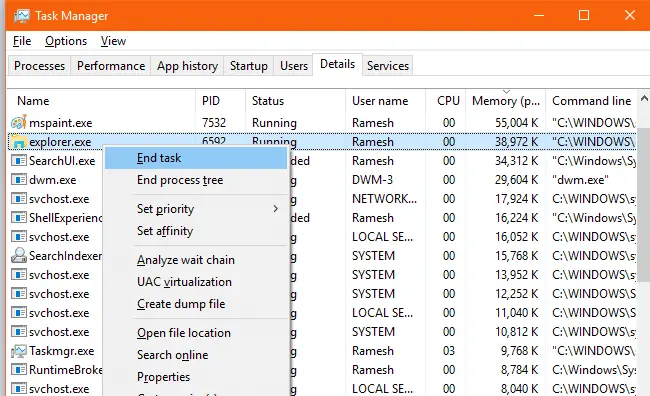
Task: Select the Taskmgr.exe process name
Action: pos(62,351)
